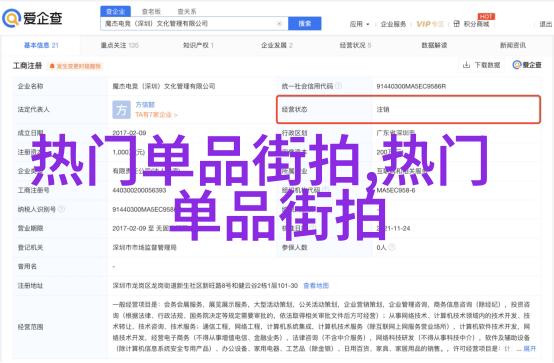Viewport: 554px width, 363px height.
Task: Click the blue 搜索 button
Action: tap(305, 24)
